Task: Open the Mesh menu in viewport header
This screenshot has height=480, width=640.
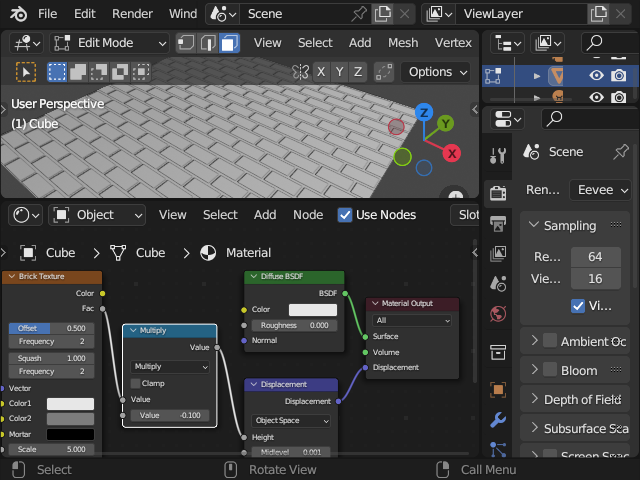Action: (403, 43)
